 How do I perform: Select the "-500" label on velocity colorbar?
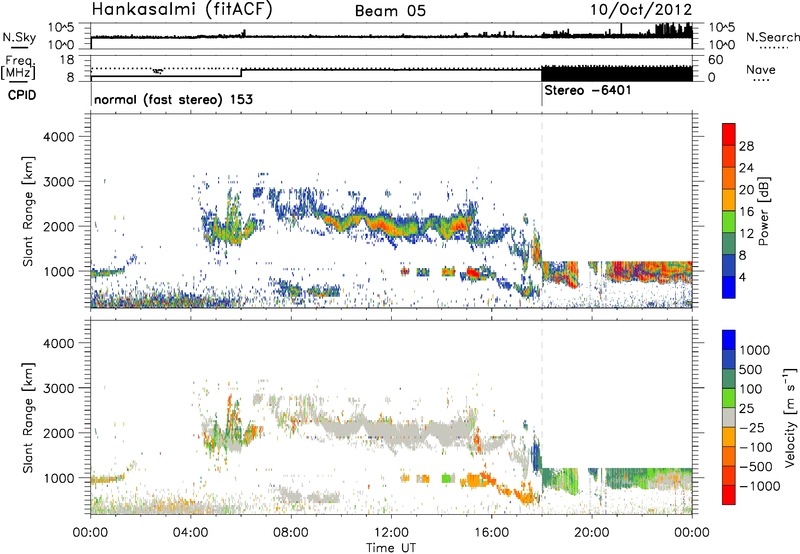pyautogui.click(x=756, y=466)
